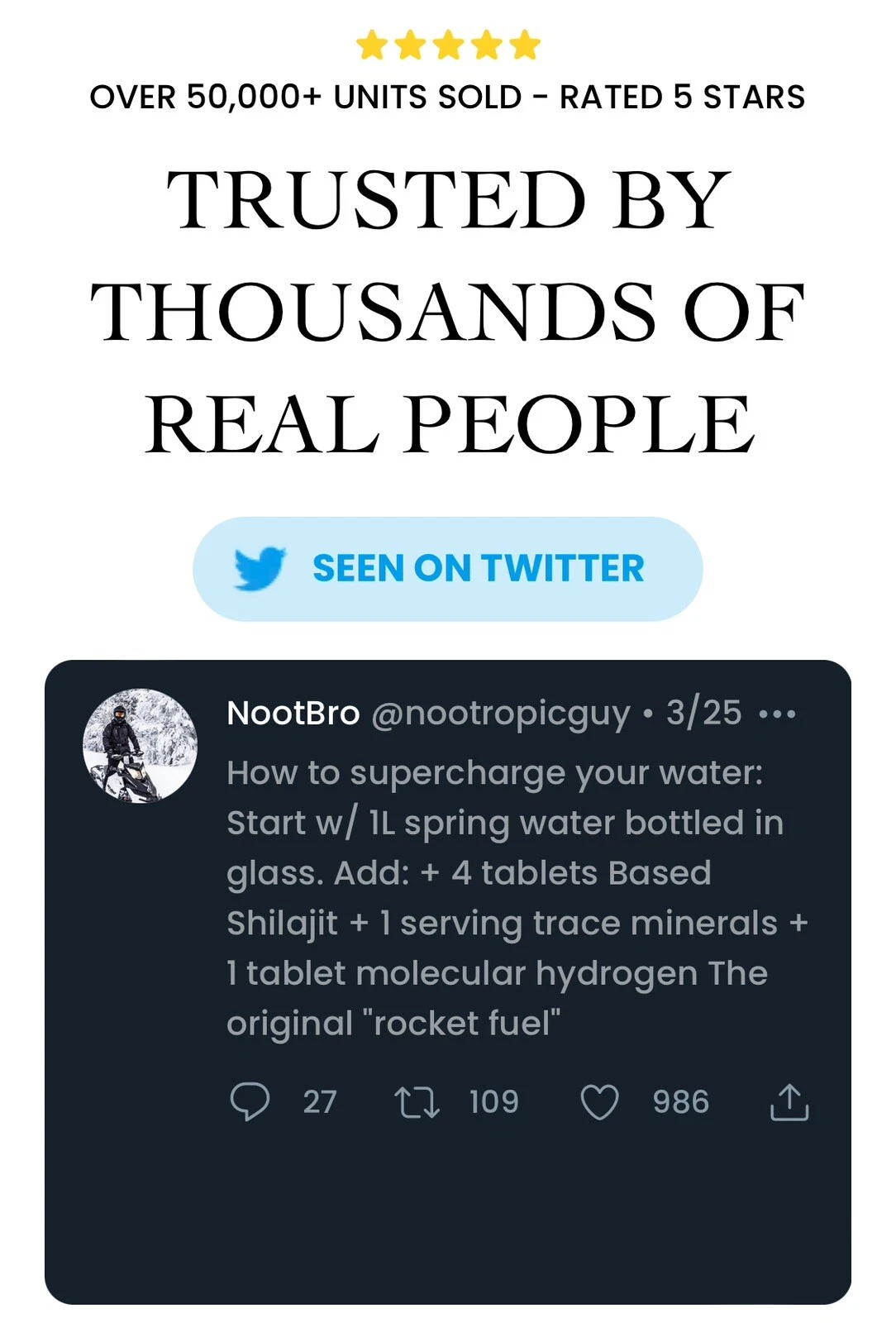Click the Over 50,000+ units sold text
The width and height of the screenshot is (896, 1323).
click(447, 97)
